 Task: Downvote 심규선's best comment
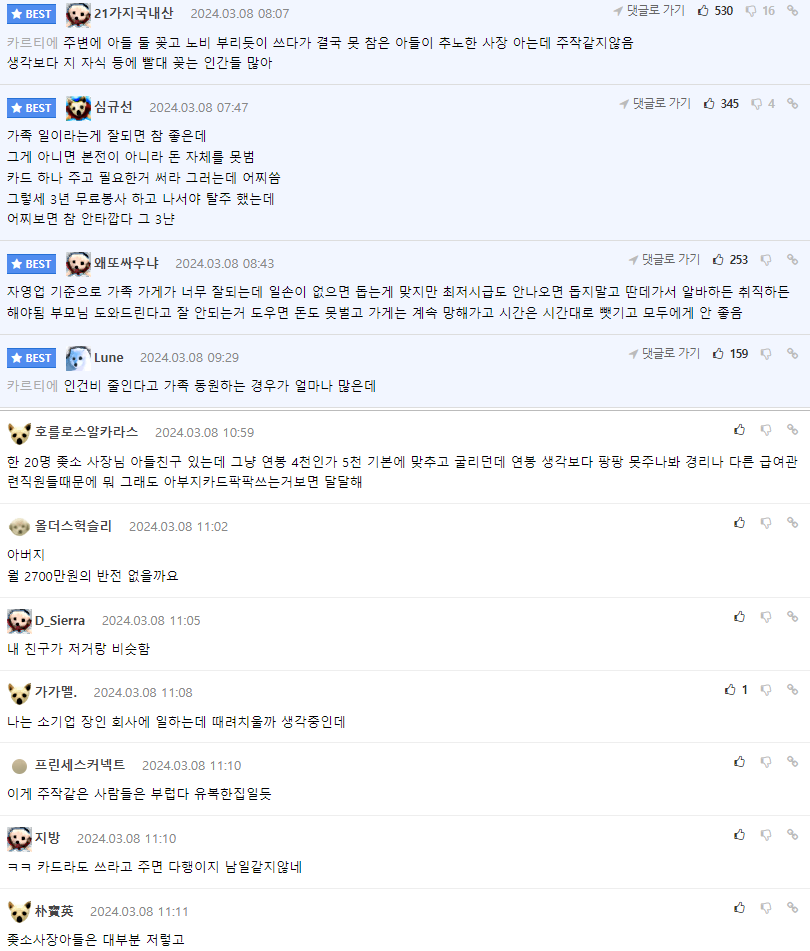[x=757, y=103]
